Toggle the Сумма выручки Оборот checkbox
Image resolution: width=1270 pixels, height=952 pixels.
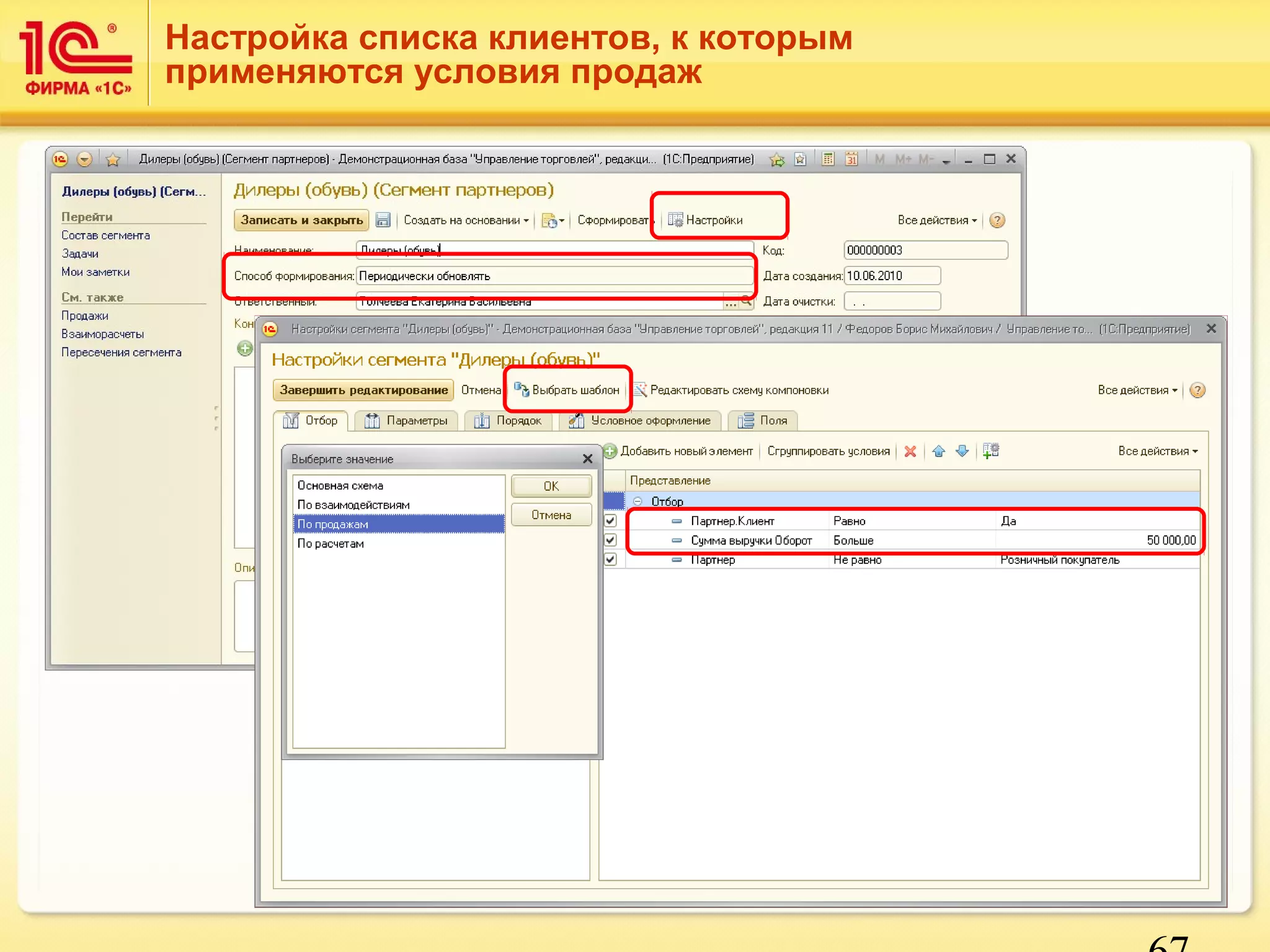coord(611,540)
